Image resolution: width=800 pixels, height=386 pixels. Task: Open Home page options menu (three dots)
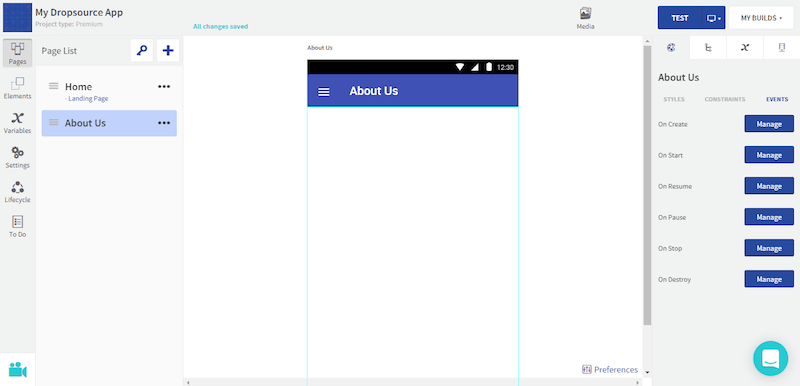pos(164,87)
